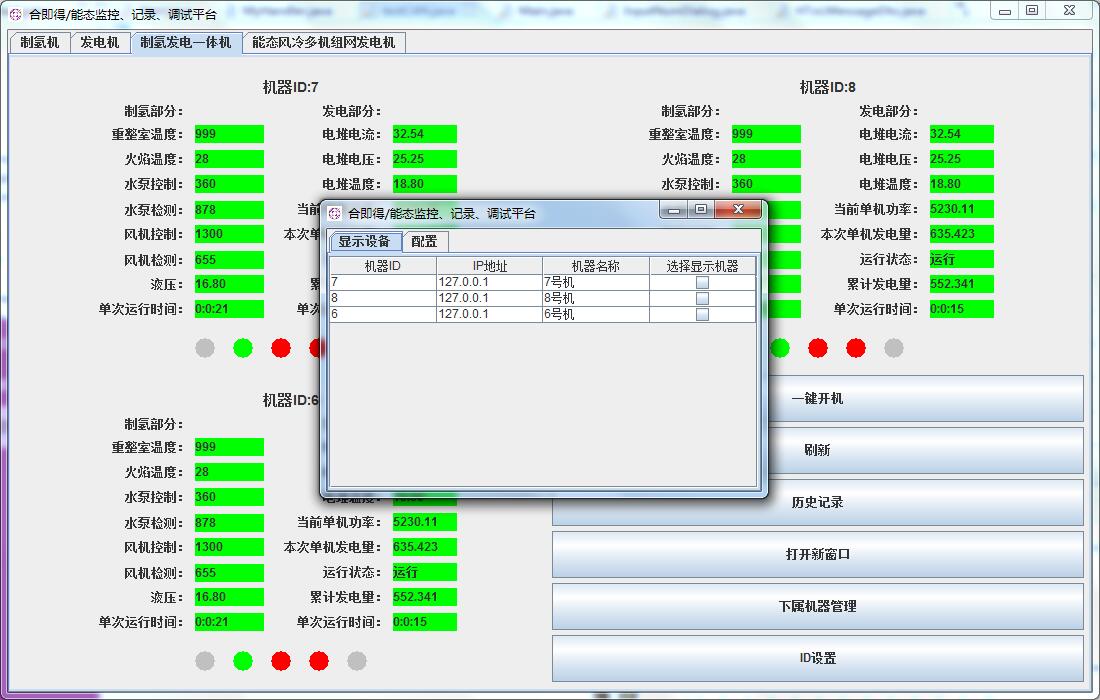1100x700 pixels.
Task: Click the 刷新 button
Action: click(817, 450)
